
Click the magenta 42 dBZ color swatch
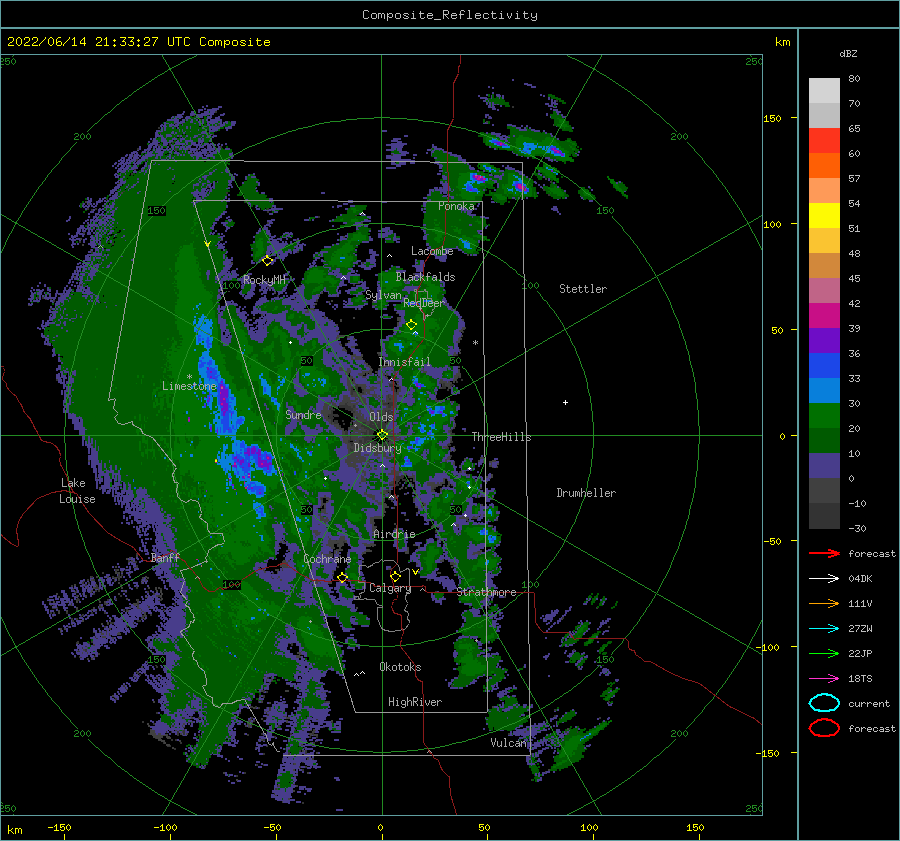[824, 315]
